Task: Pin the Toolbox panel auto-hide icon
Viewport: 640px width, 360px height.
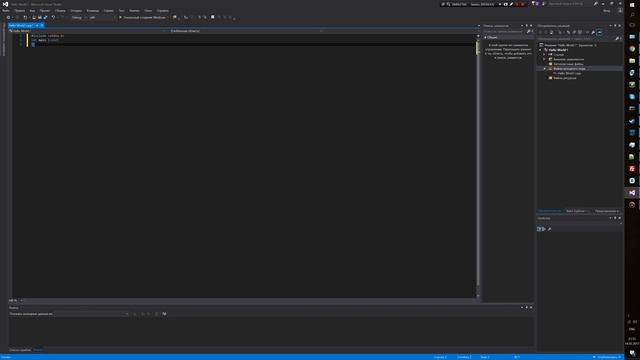Action: (x=527, y=26)
